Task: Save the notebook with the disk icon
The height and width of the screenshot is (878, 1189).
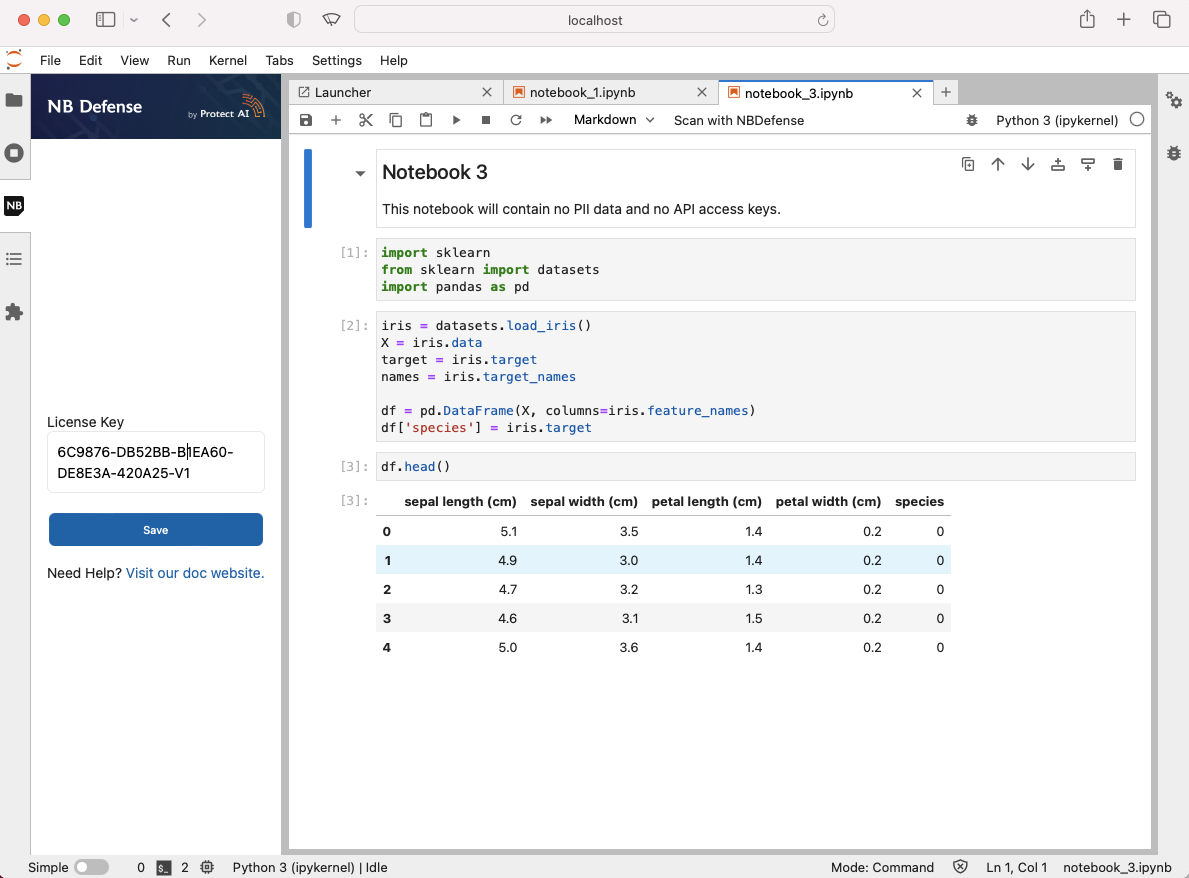Action: pos(306,120)
